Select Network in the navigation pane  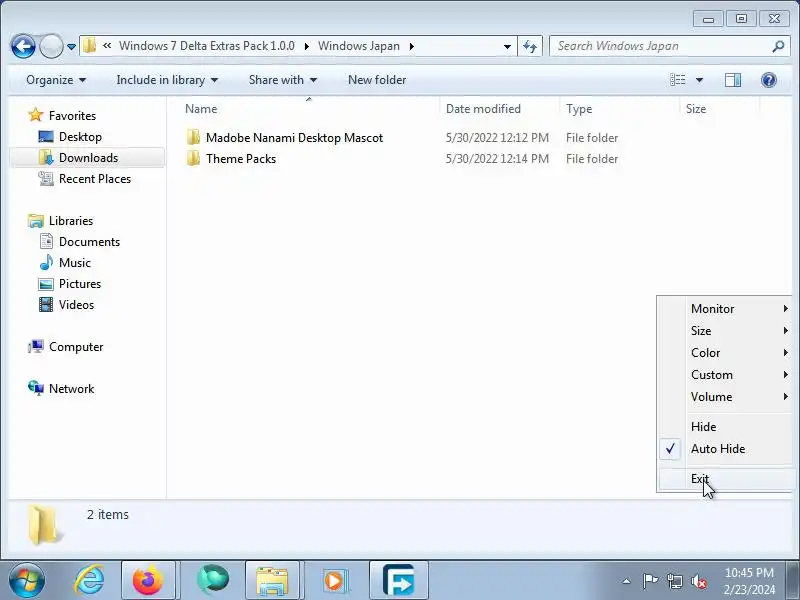click(x=71, y=389)
